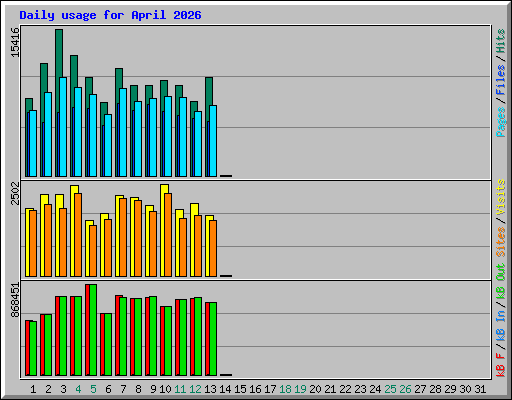Click day 13 on the x-axis
Screen dimensions: 512x400
point(210,389)
